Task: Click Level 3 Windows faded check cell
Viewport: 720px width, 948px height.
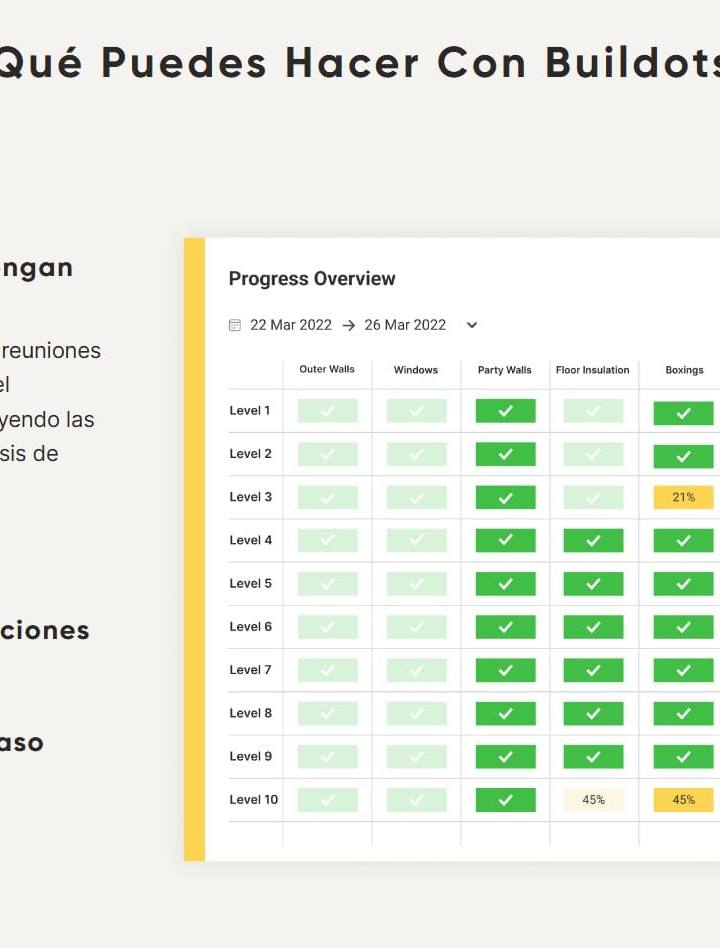Action: click(x=417, y=498)
